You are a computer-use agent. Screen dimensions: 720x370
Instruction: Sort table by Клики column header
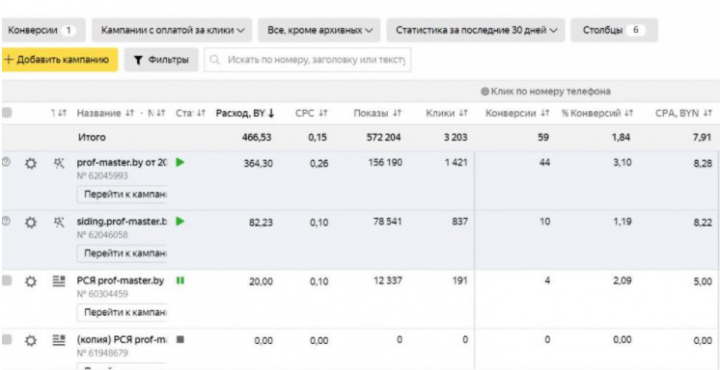coord(446,113)
